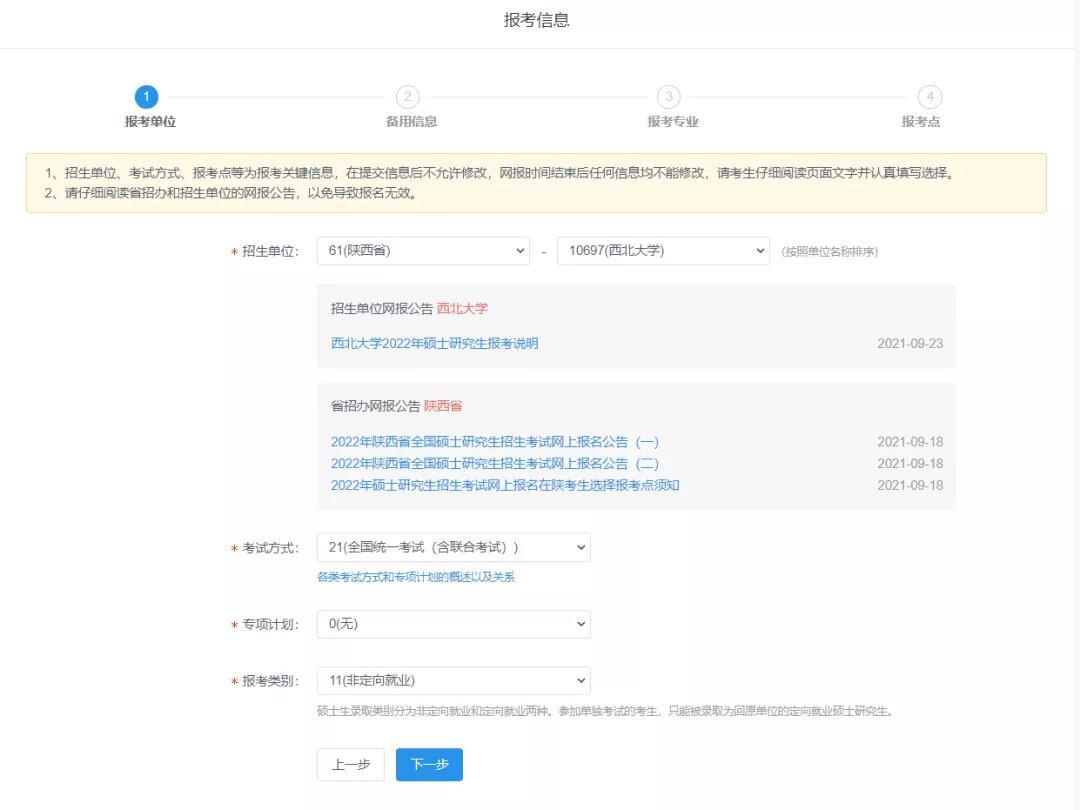Open 在陕考生选择报考点须知 link
Image resolution: width=1080 pixels, height=810 pixels.
[505, 485]
